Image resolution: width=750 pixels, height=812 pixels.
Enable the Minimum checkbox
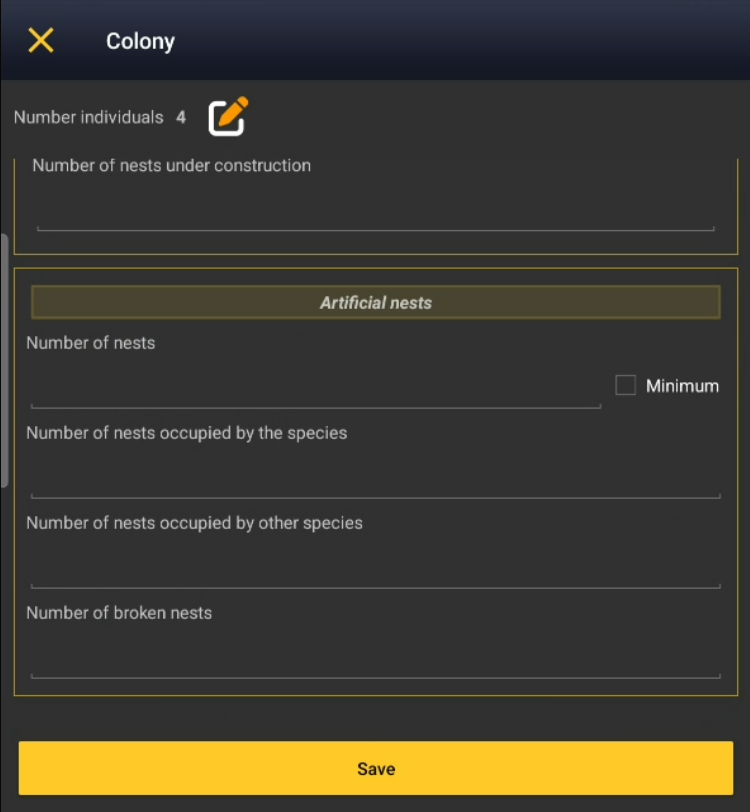tap(626, 386)
